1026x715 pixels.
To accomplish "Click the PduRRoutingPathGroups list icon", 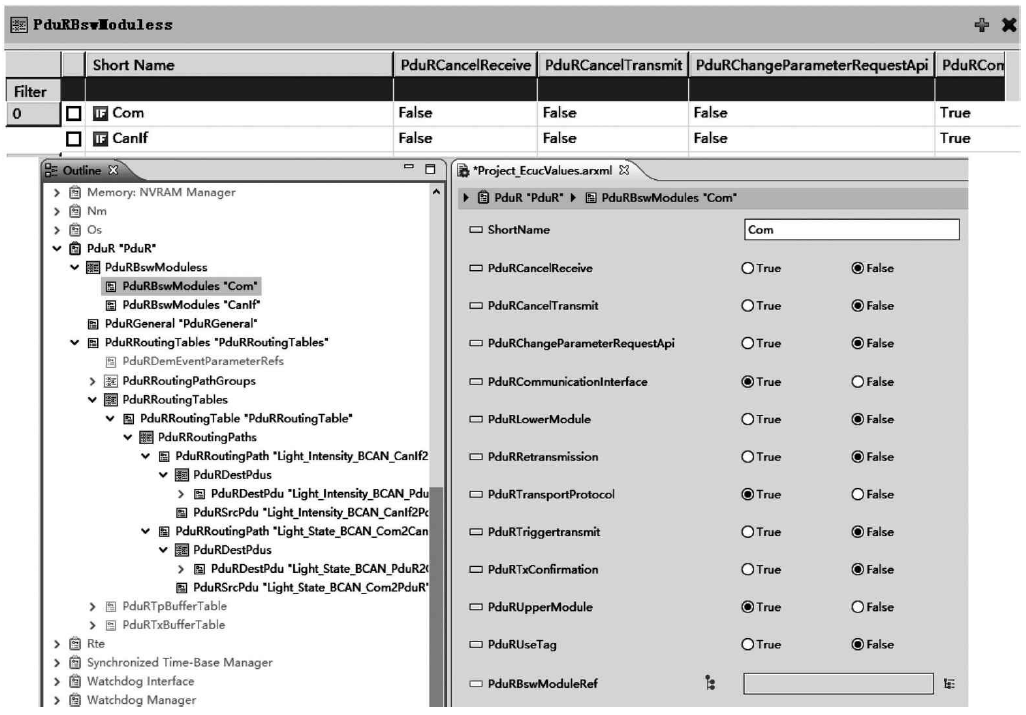I will coord(111,381).
